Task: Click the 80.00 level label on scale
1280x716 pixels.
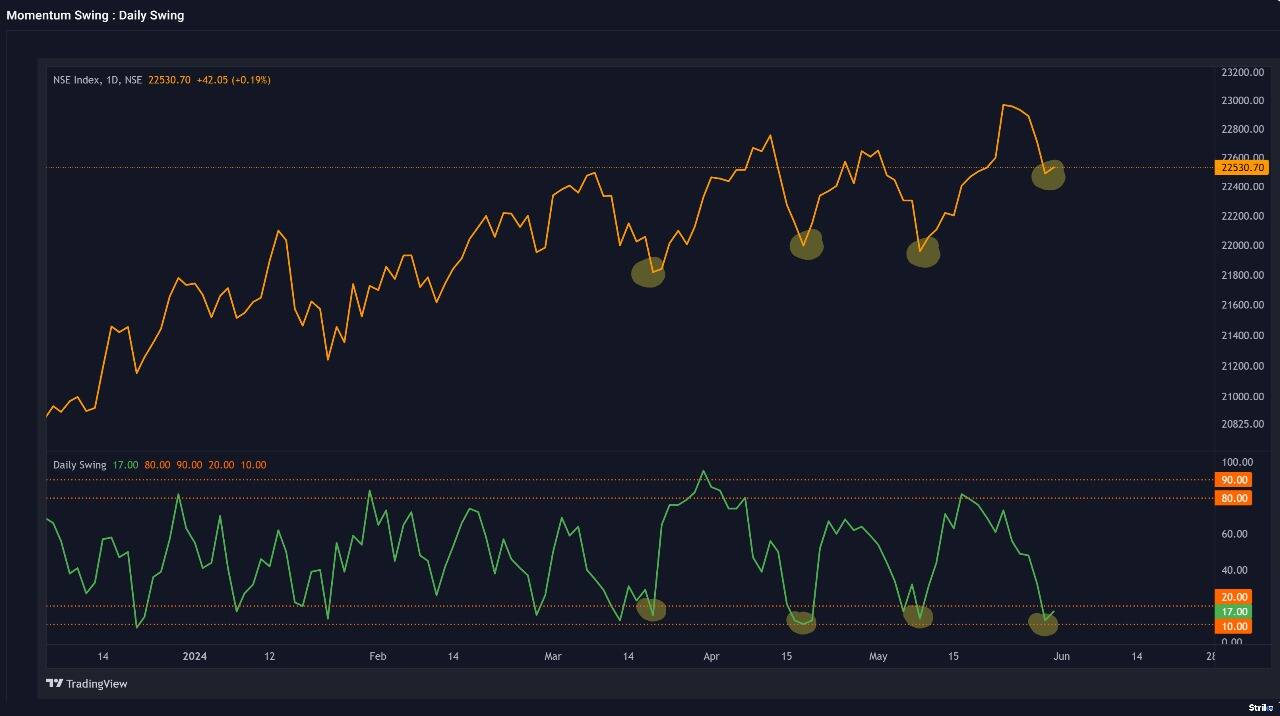Action: click(1234, 497)
